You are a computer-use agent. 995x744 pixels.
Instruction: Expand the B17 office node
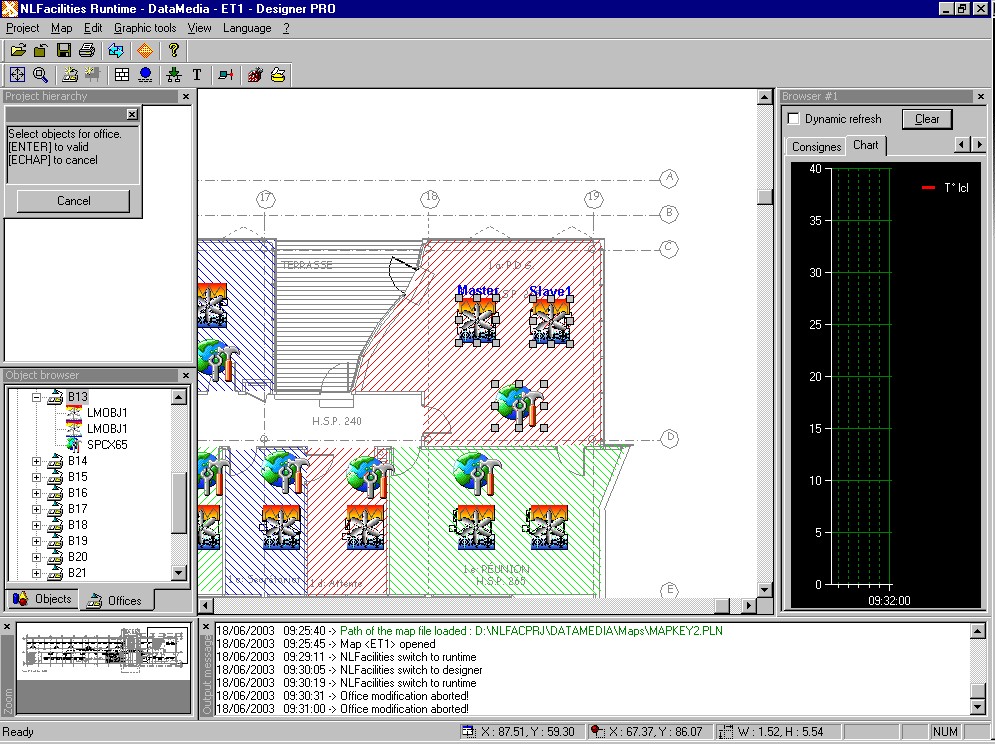[37, 509]
